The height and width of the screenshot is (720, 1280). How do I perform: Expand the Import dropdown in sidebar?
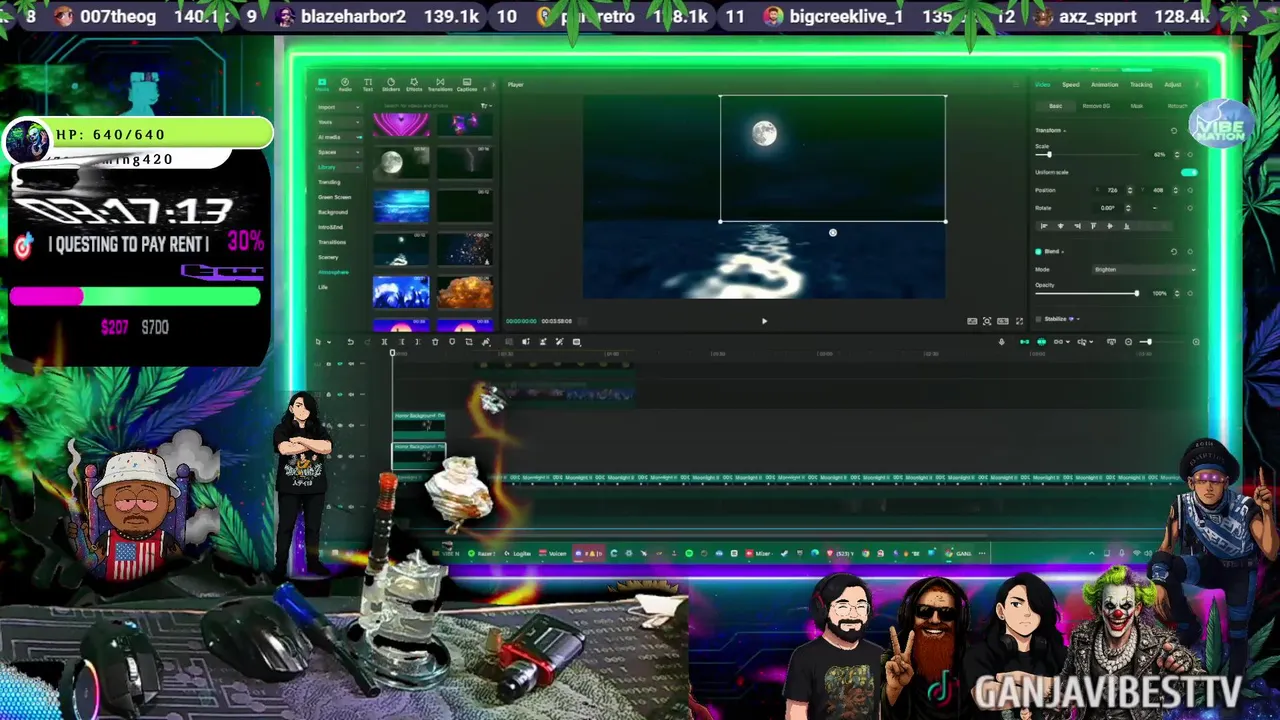tap(339, 107)
